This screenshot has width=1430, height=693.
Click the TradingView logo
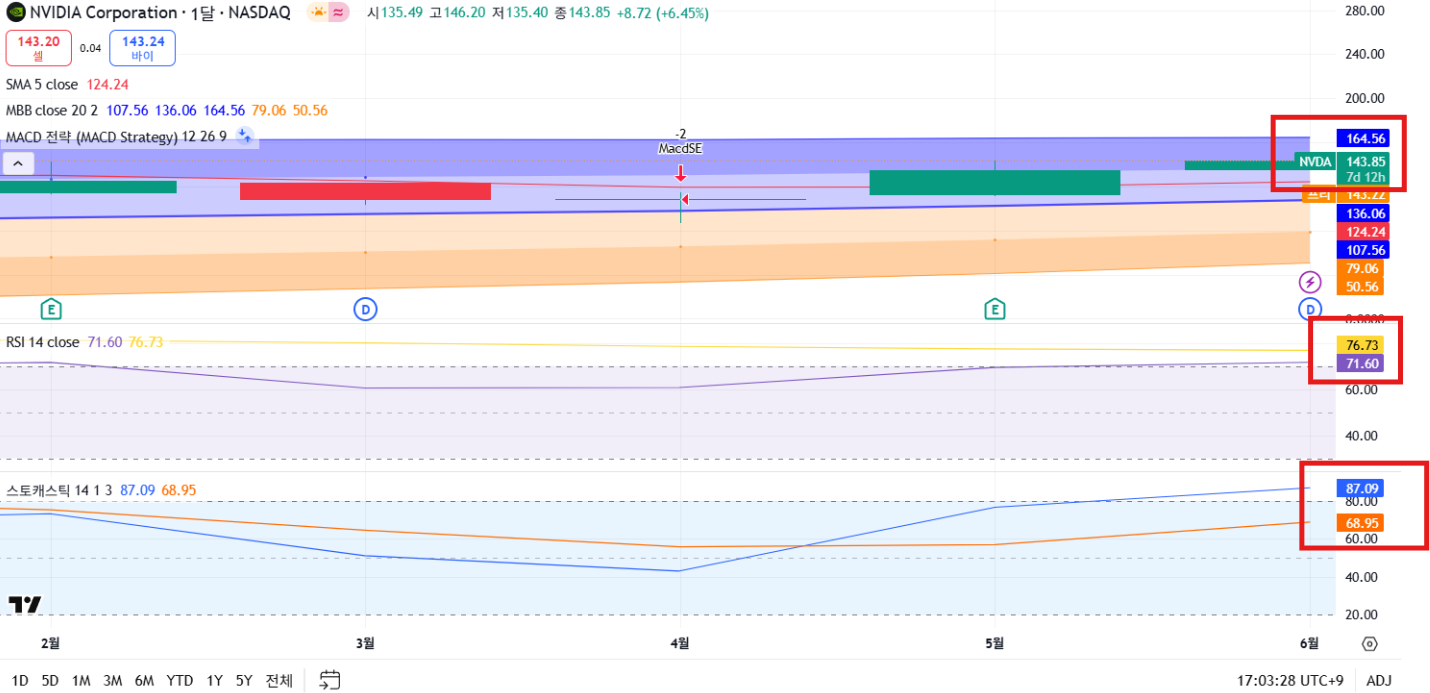(25, 604)
